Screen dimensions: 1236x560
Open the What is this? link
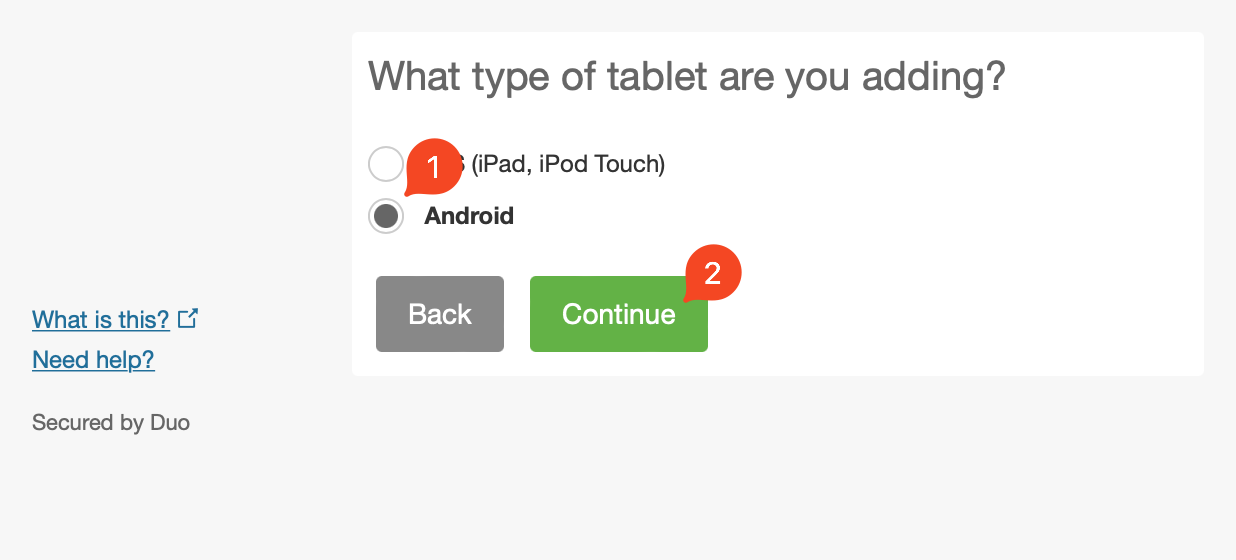point(101,320)
